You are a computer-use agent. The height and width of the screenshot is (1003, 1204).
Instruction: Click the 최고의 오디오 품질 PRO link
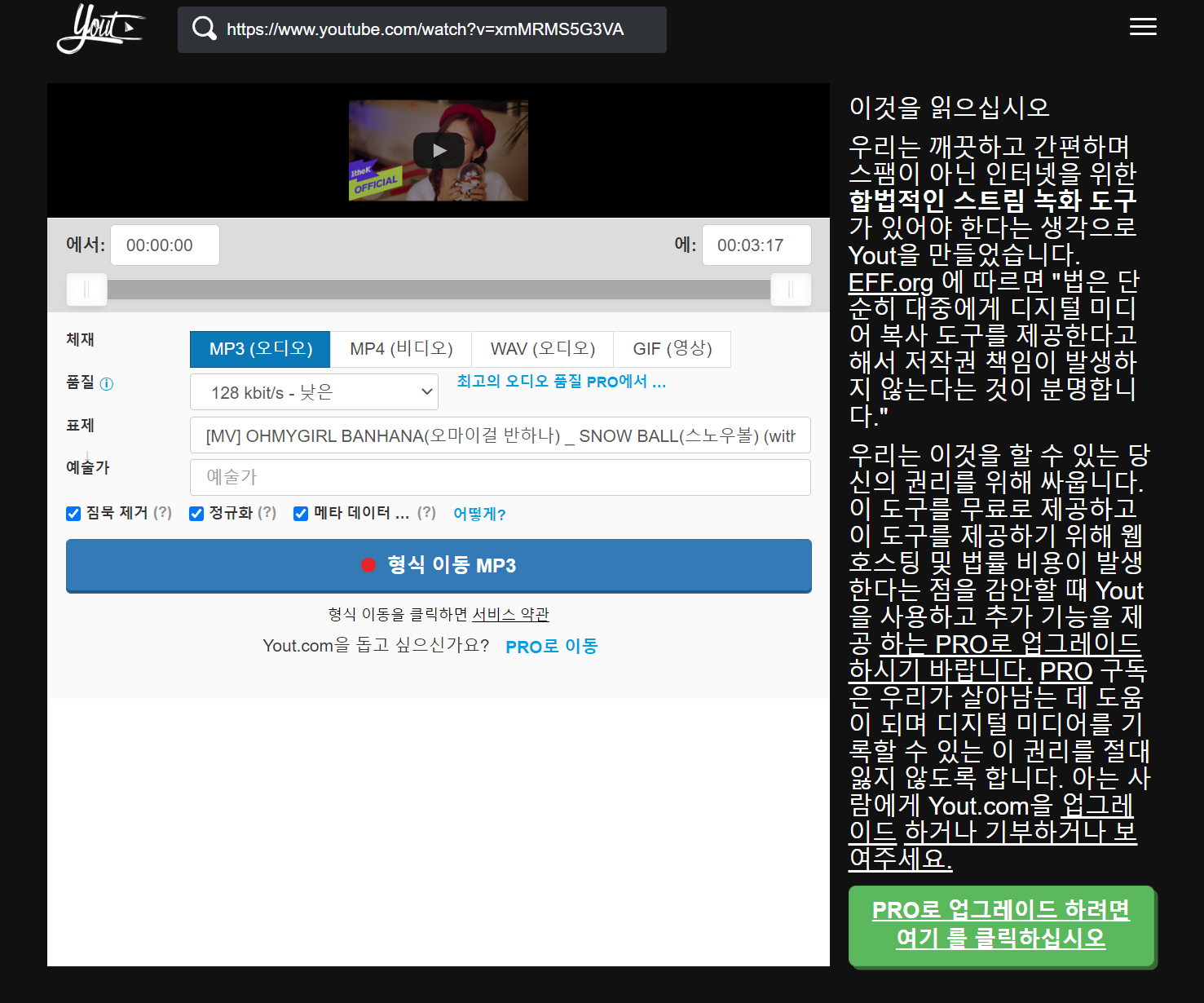[562, 382]
